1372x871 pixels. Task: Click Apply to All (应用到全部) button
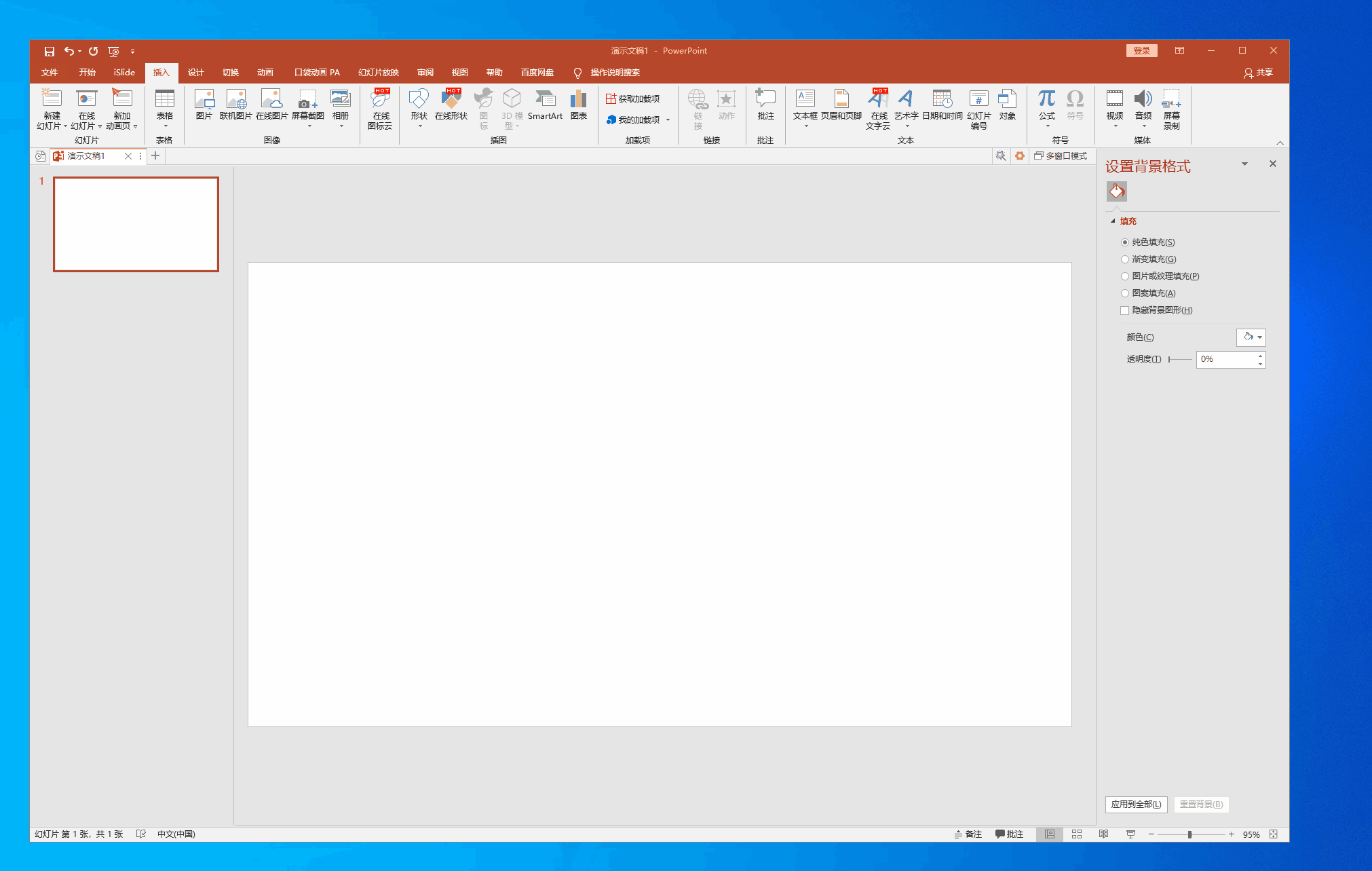[x=1136, y=804]
